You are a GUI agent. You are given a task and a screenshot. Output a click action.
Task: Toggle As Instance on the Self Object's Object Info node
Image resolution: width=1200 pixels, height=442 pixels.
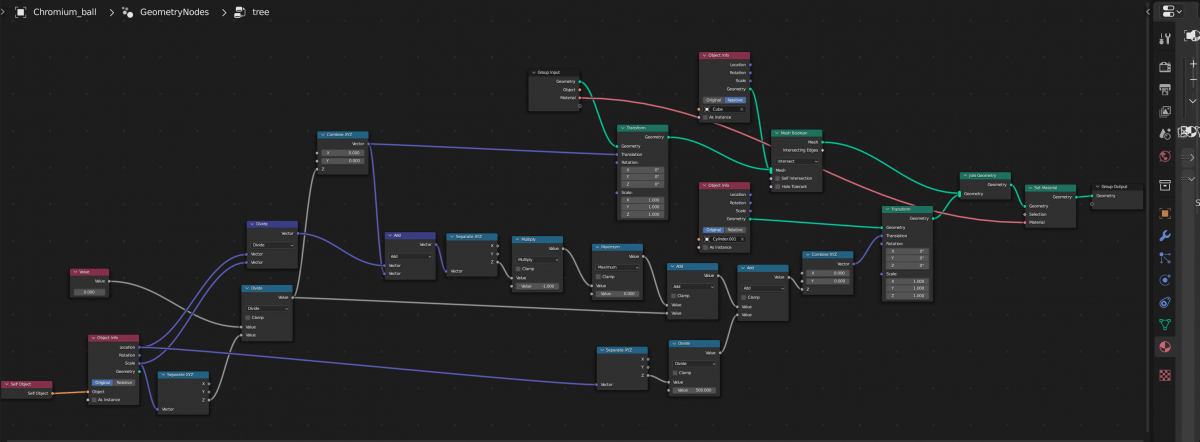point(94,399)
